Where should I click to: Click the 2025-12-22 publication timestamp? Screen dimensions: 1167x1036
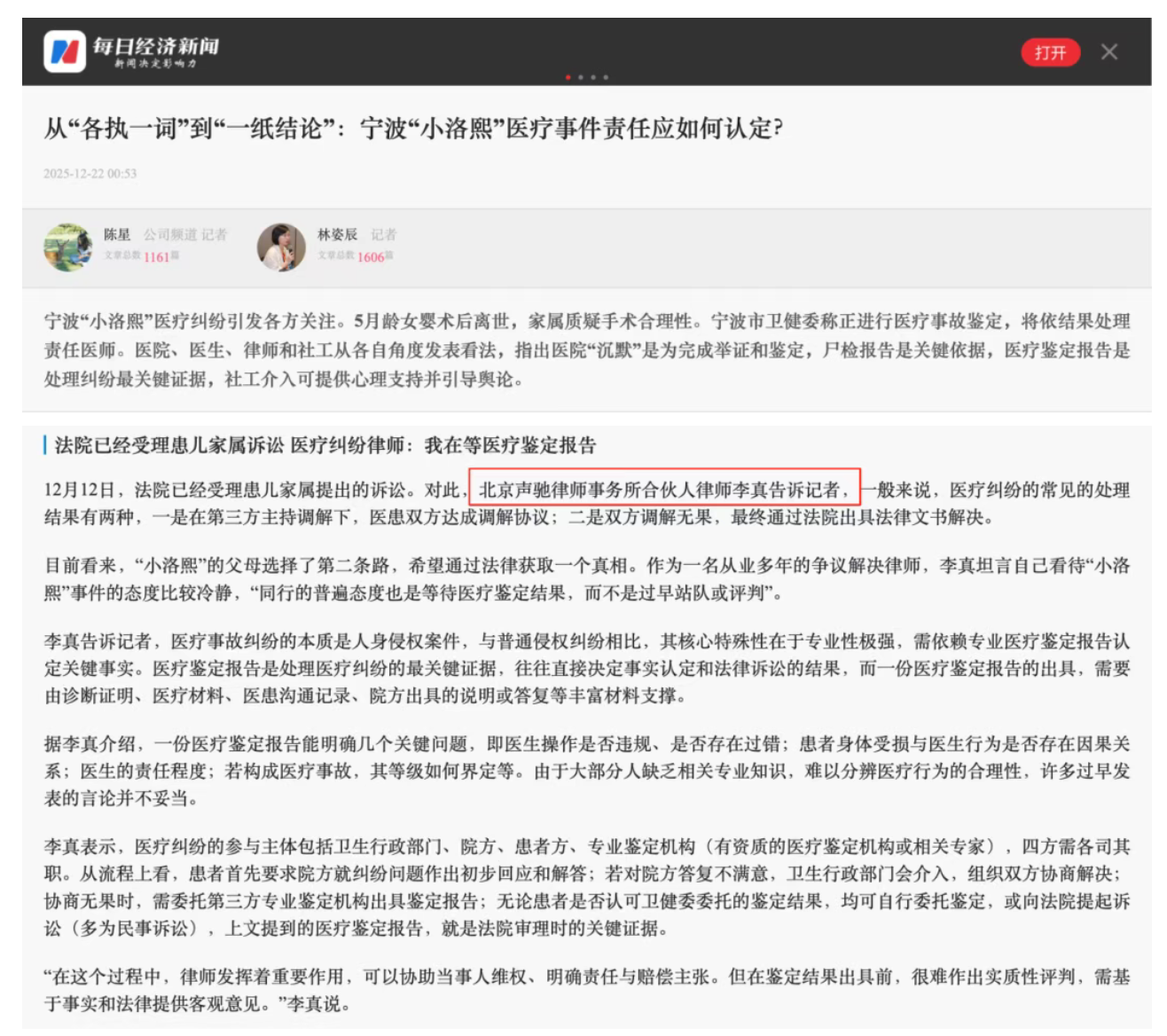click(90, 174)
